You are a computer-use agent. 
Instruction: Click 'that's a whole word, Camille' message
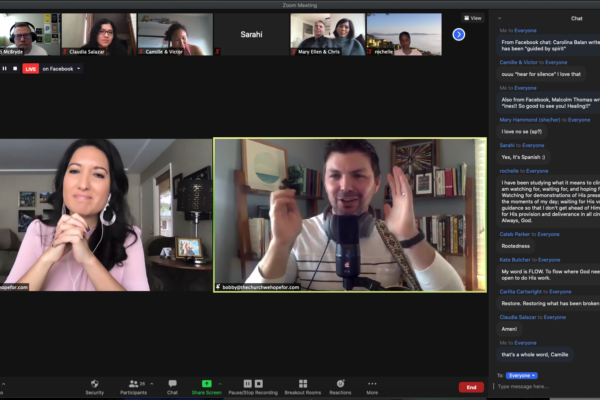click(x=535, y=354)
